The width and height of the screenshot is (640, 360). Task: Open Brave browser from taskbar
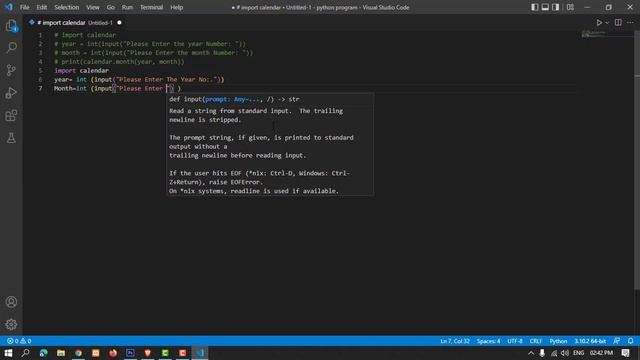(148, 353)
